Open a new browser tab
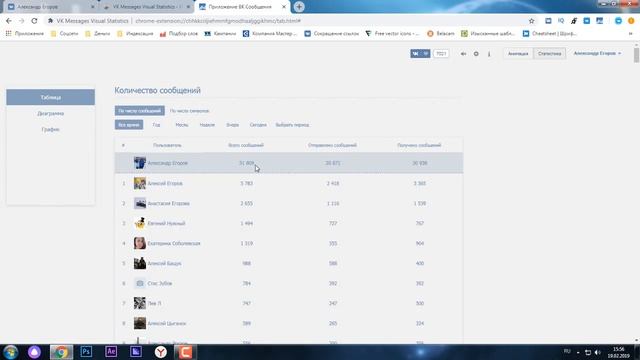Viewport: 640px width, 360px height. [x=299, y=7]
